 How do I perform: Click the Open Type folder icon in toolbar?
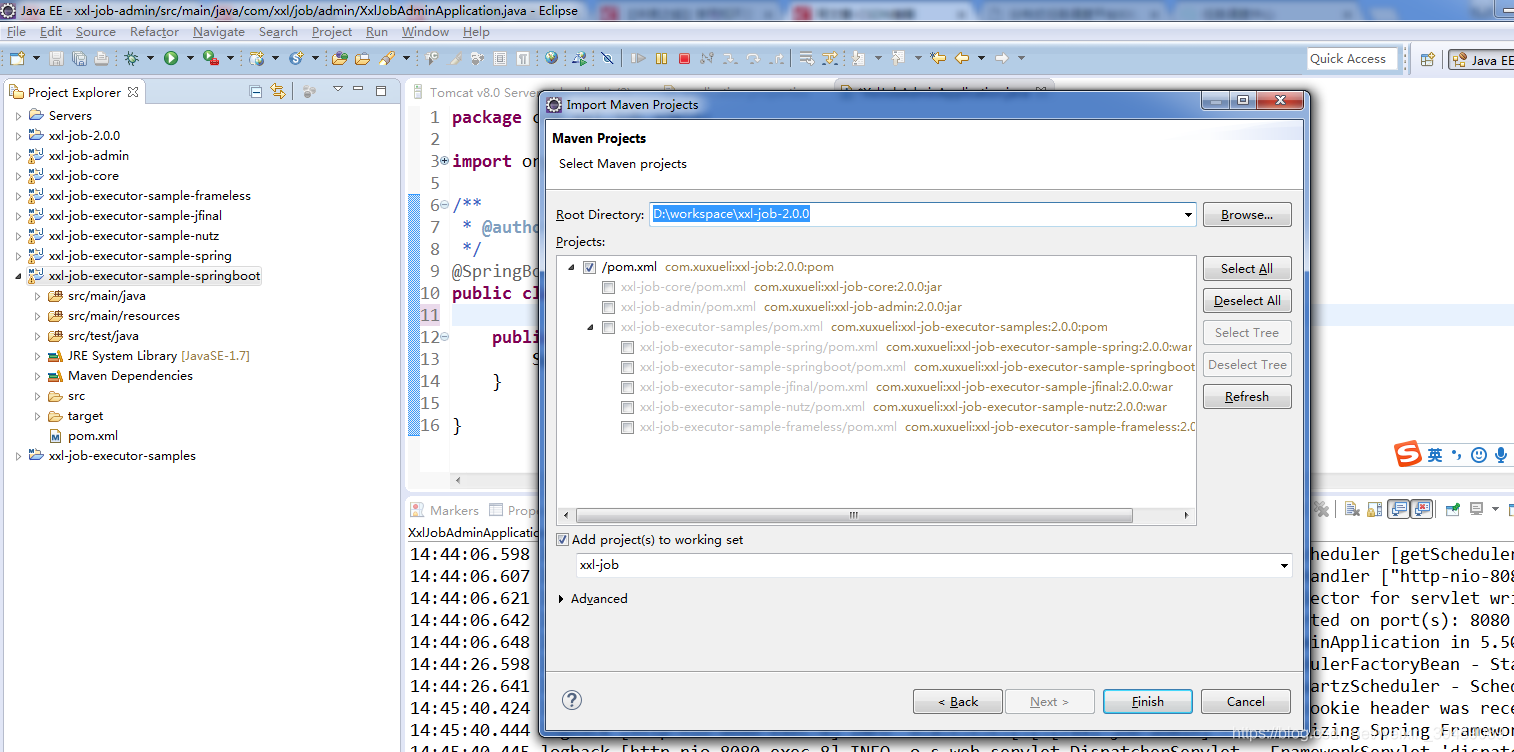click(339, 58)
